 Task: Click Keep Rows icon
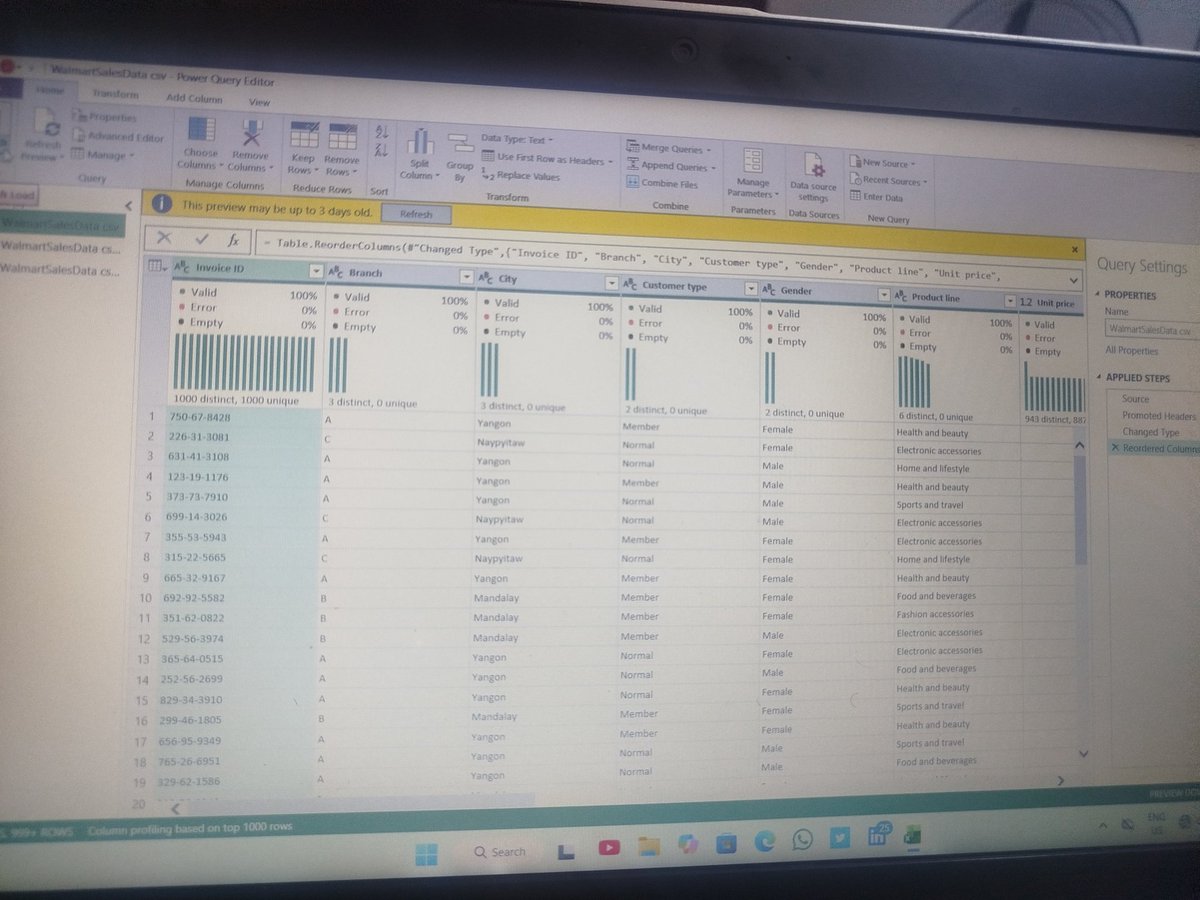304,136
